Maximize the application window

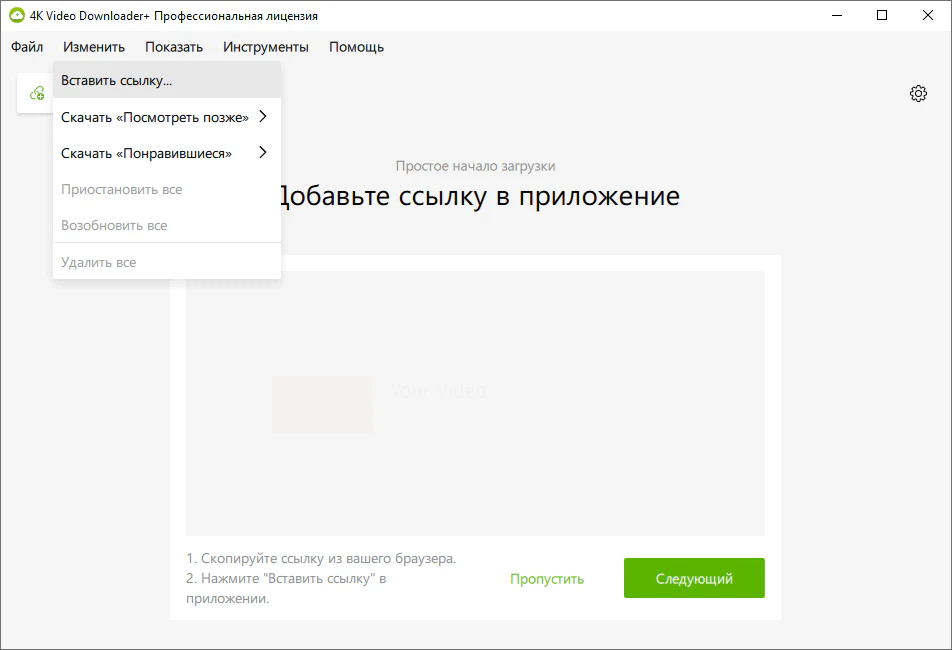[881, 16]
